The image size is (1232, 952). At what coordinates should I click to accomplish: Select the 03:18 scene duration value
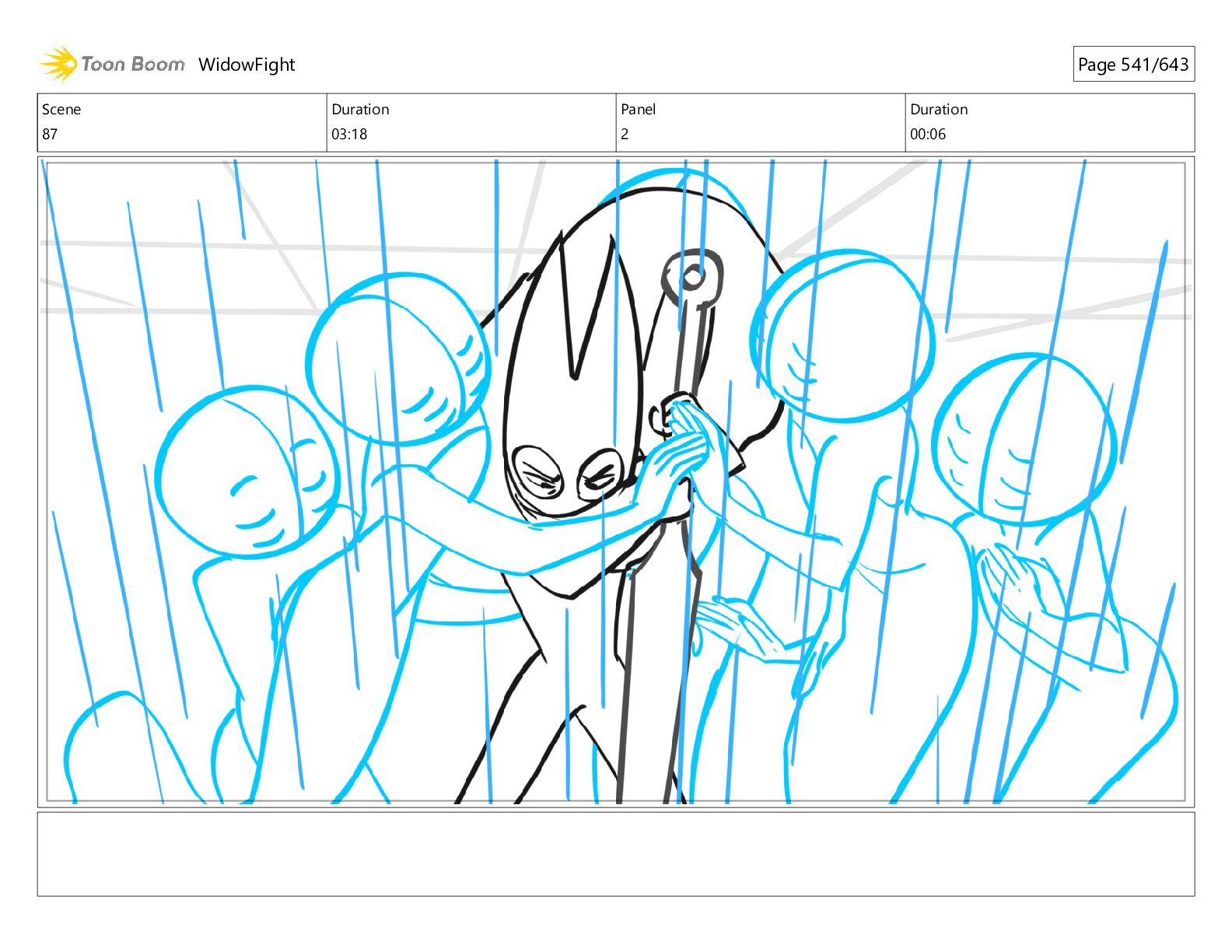click(x=349, y=134)
